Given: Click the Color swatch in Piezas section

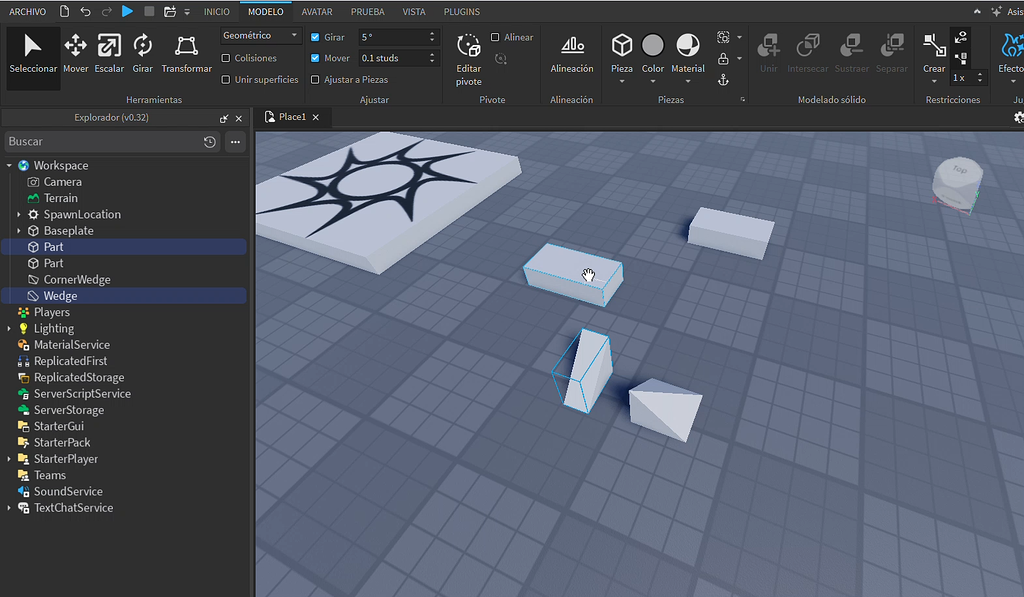Looking at the screenshot, I should click(653, 44).
